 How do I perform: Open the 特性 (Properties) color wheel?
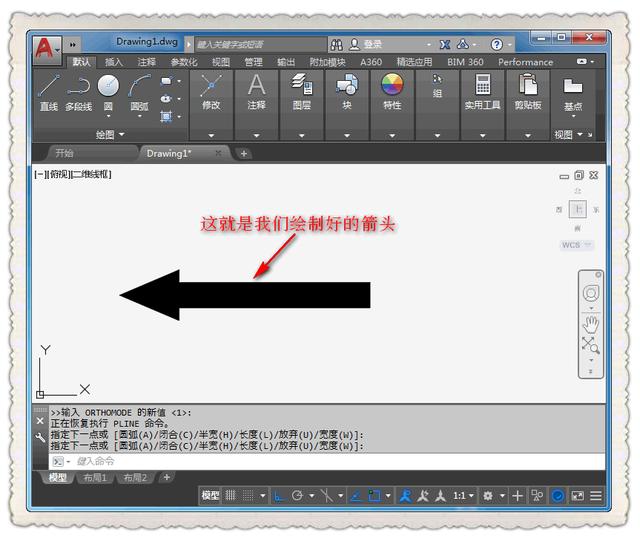(x=392, y=84)
